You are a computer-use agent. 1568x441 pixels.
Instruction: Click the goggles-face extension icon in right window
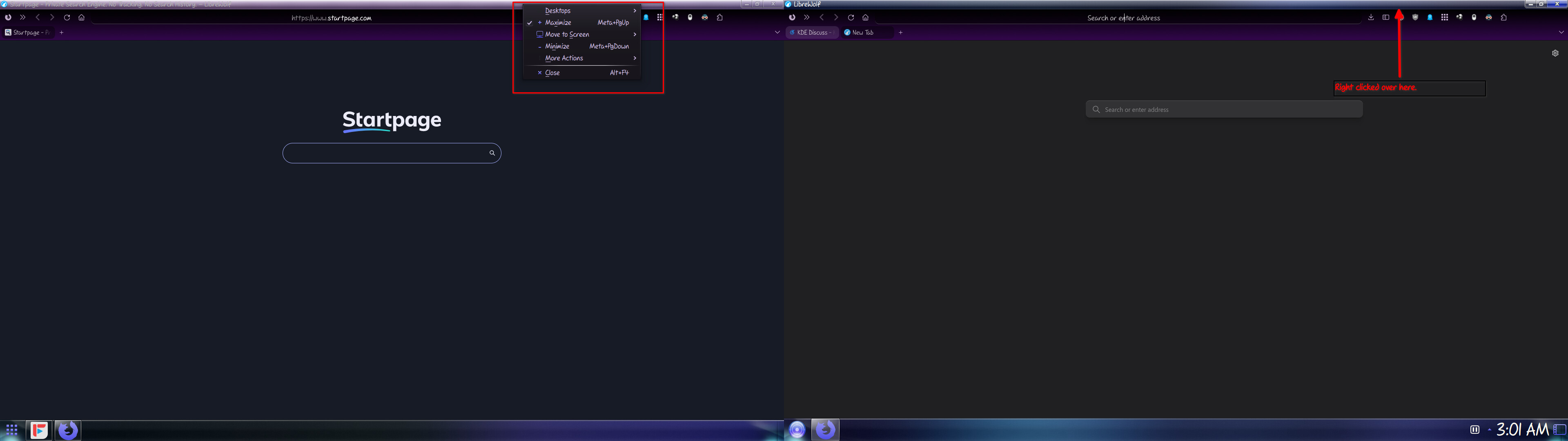click(x=1489, y=18)
